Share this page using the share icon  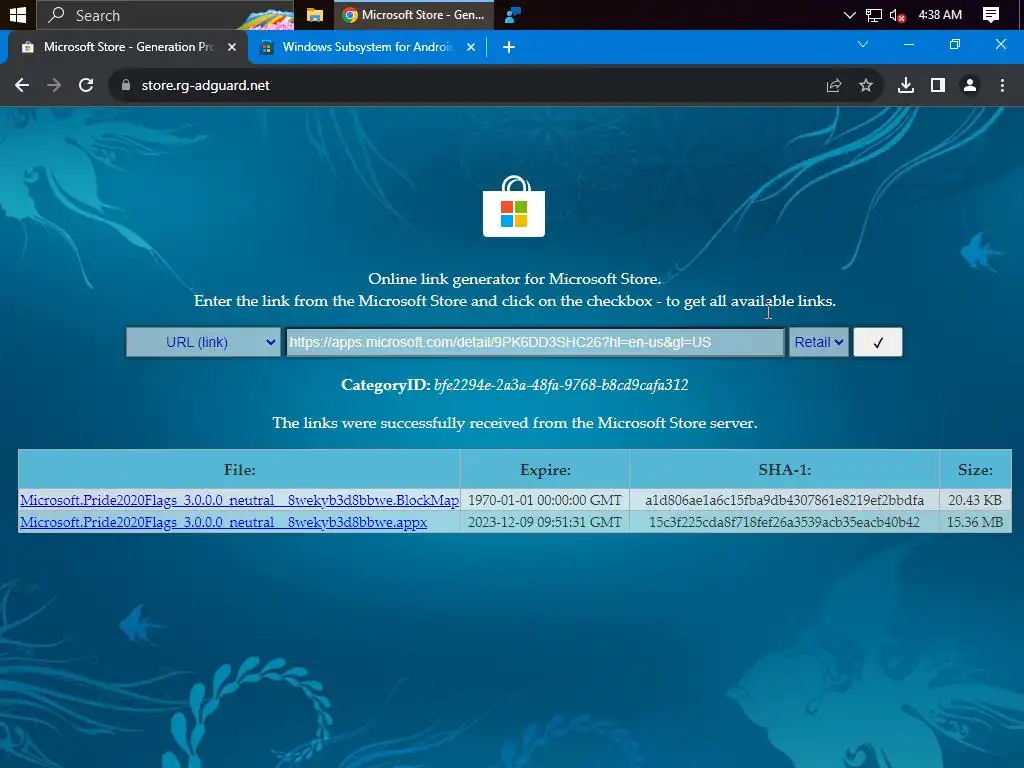[834, 86]
